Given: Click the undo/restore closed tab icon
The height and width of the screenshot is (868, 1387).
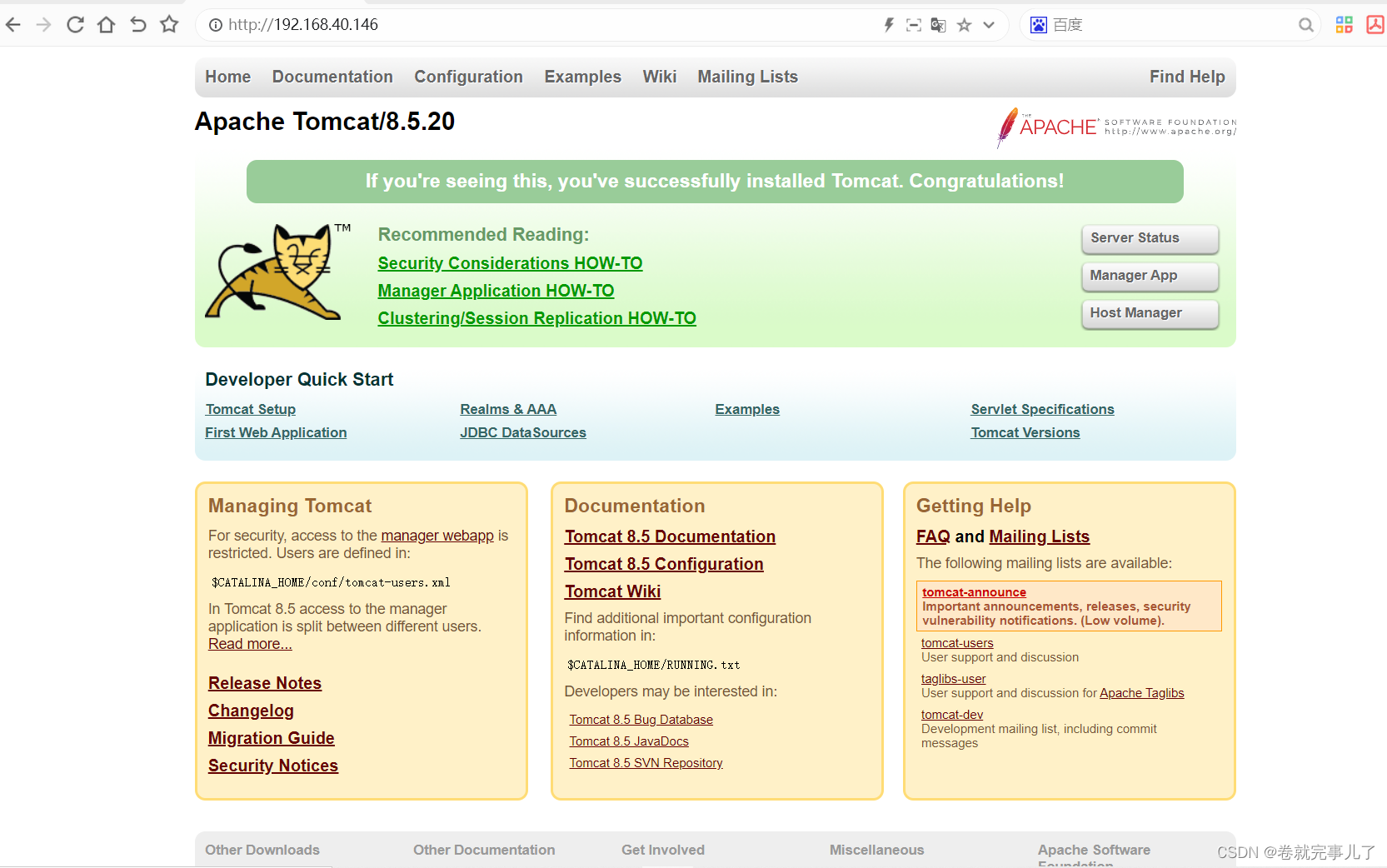Looking at the screenshot, I should point(138,25).
